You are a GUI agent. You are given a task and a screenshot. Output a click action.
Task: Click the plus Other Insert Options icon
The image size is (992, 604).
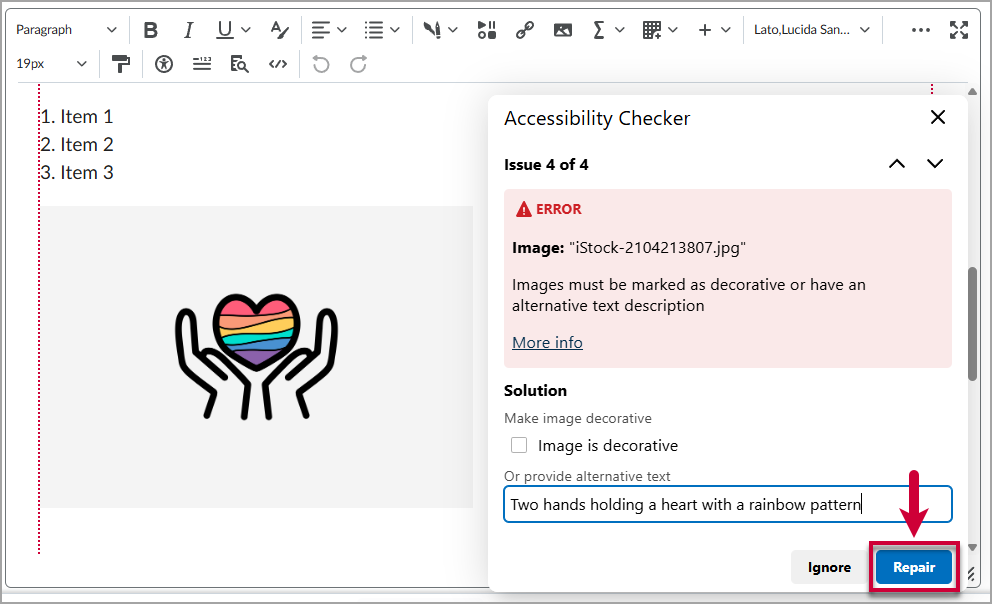tap(705, 30)
